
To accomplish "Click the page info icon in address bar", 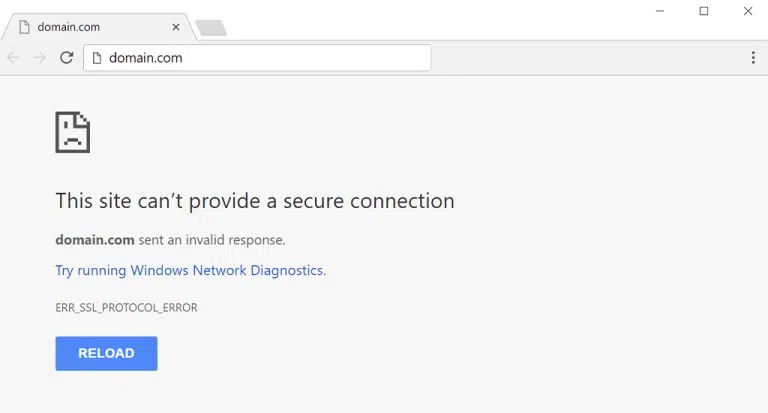I will click(97, 58).
